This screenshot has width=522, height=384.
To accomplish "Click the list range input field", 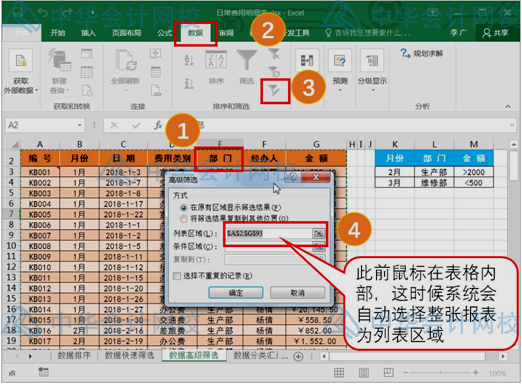I will (x=269, y=233).
